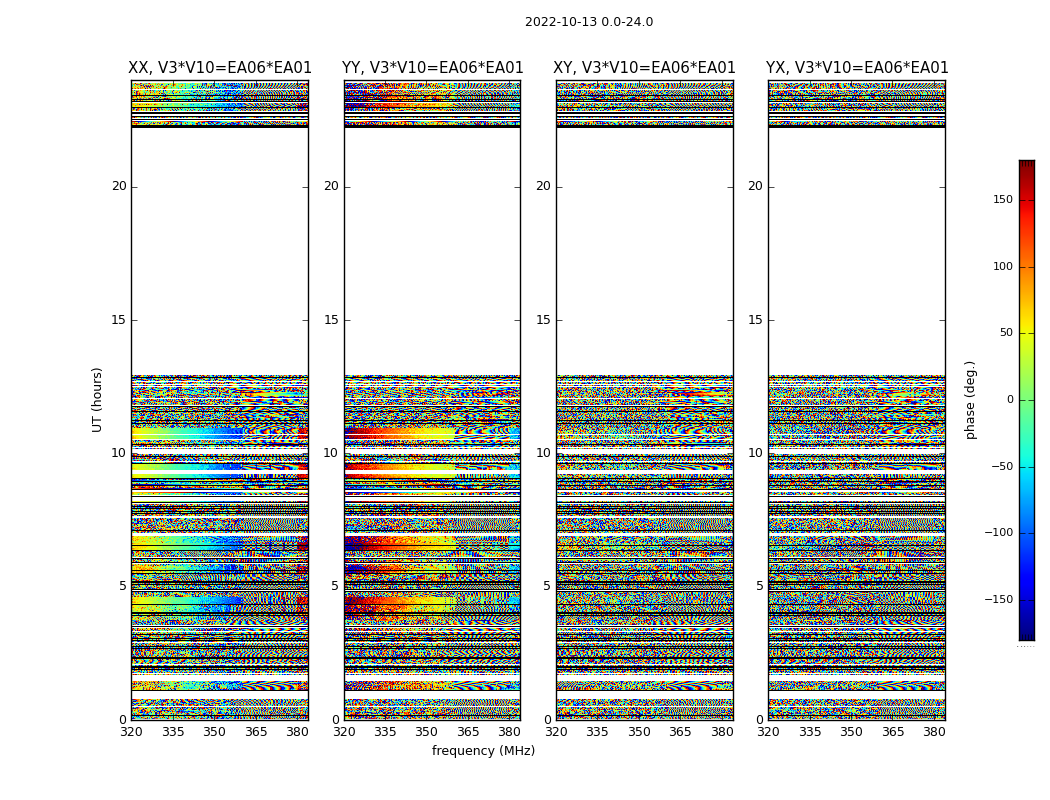Screen dimensions: 1050x800
Task: Click the UT (hours) axis label
Action: [x=97, y=400]
